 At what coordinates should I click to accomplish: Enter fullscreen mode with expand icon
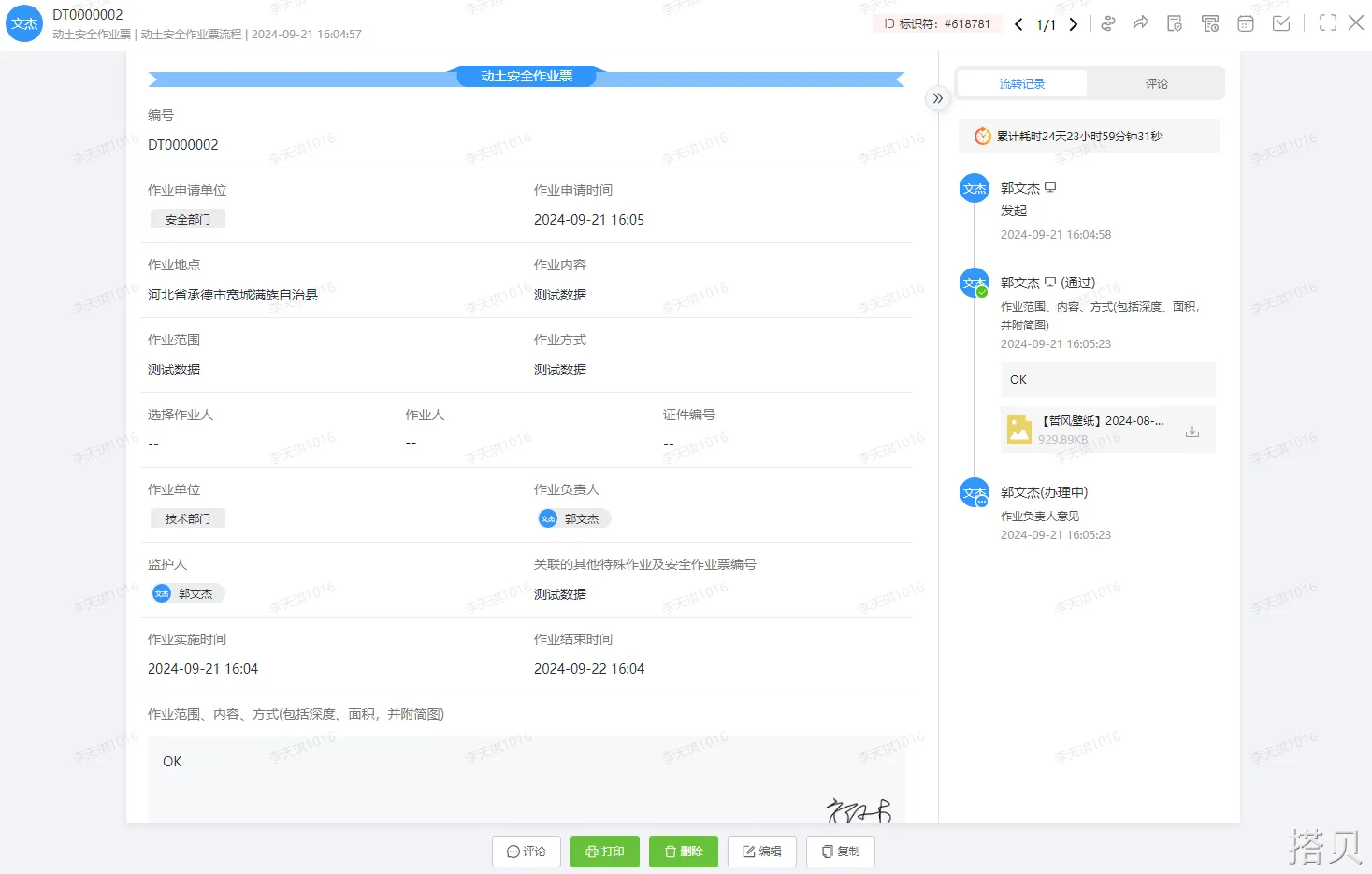click(x=1327, y=23)
